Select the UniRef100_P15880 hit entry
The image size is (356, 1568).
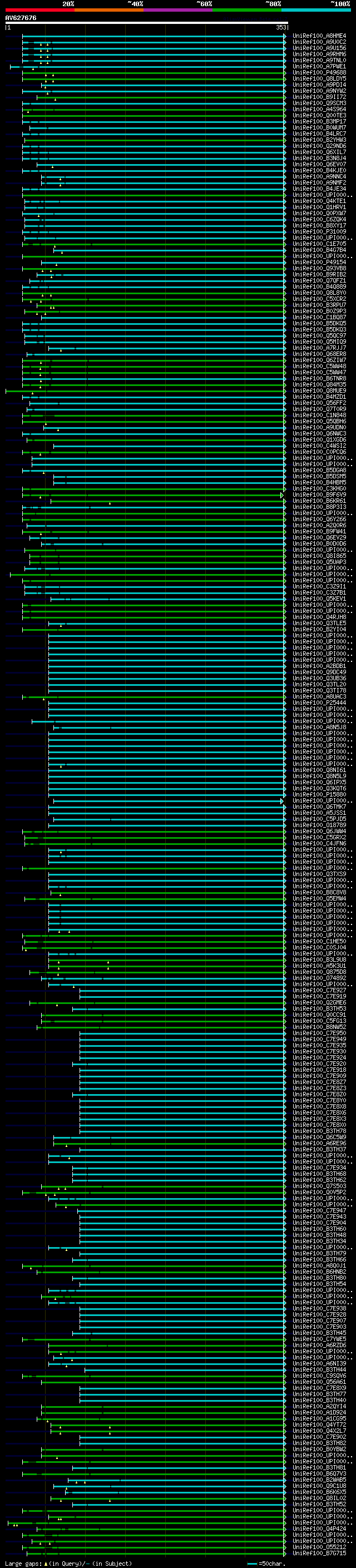click(319, 795)
